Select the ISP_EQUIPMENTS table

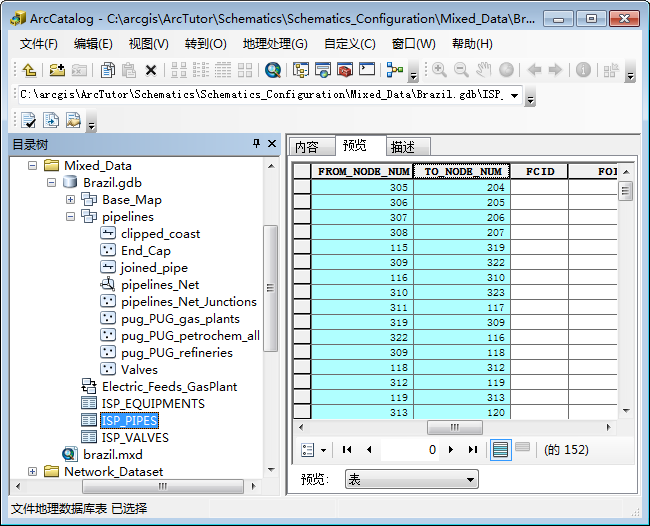(x=153, y=404)
